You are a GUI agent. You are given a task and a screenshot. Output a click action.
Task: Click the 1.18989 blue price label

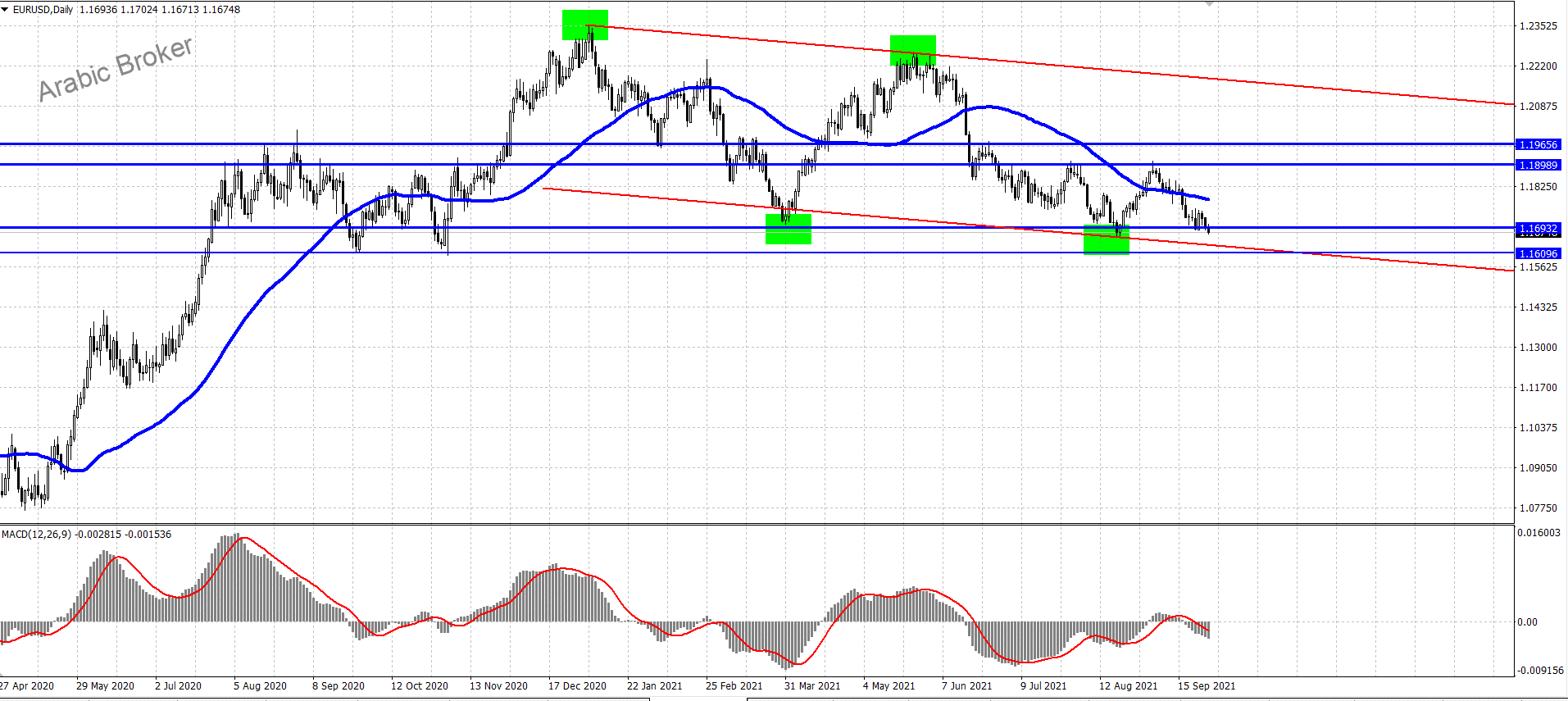pos(1538,165)
